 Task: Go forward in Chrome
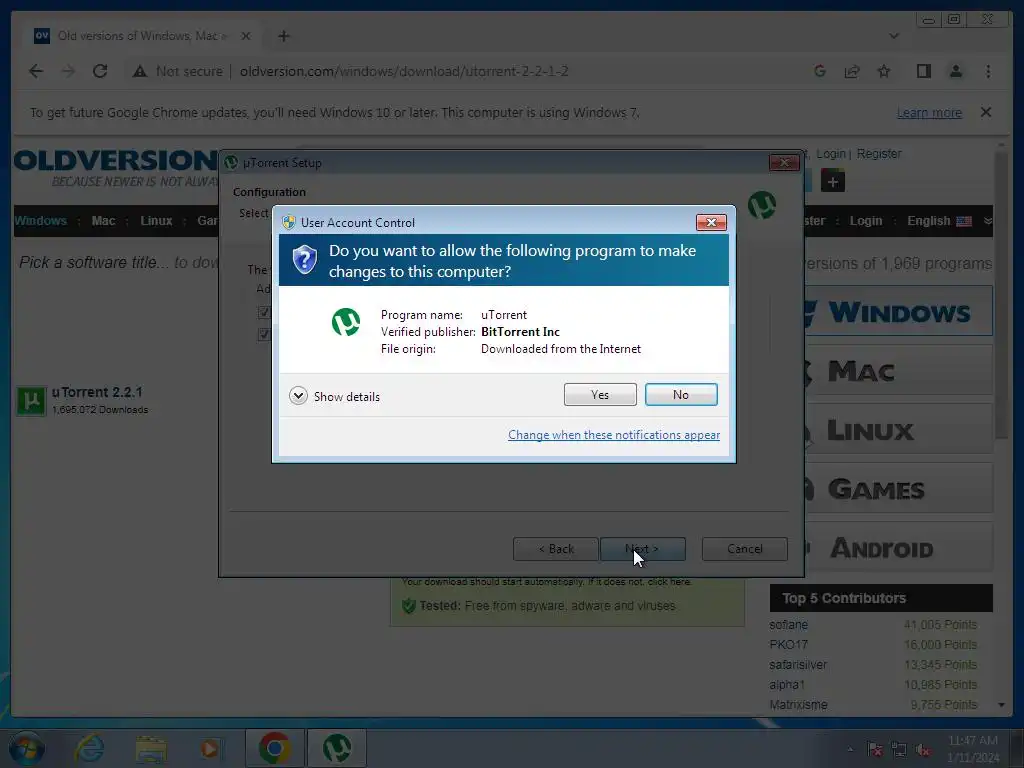(x=68, y=71)
